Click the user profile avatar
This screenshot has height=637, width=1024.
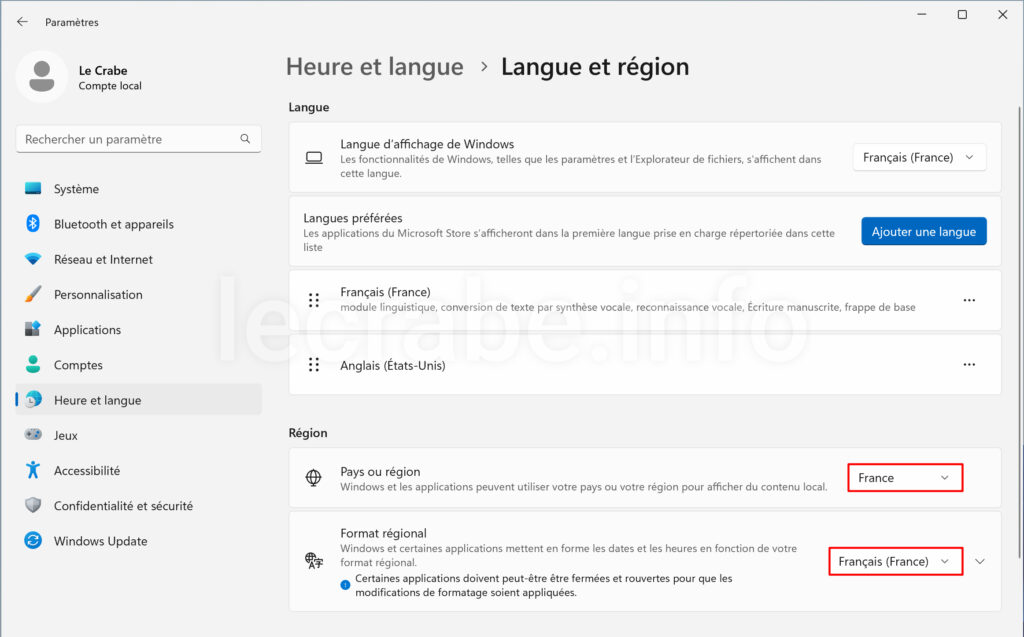42,76
